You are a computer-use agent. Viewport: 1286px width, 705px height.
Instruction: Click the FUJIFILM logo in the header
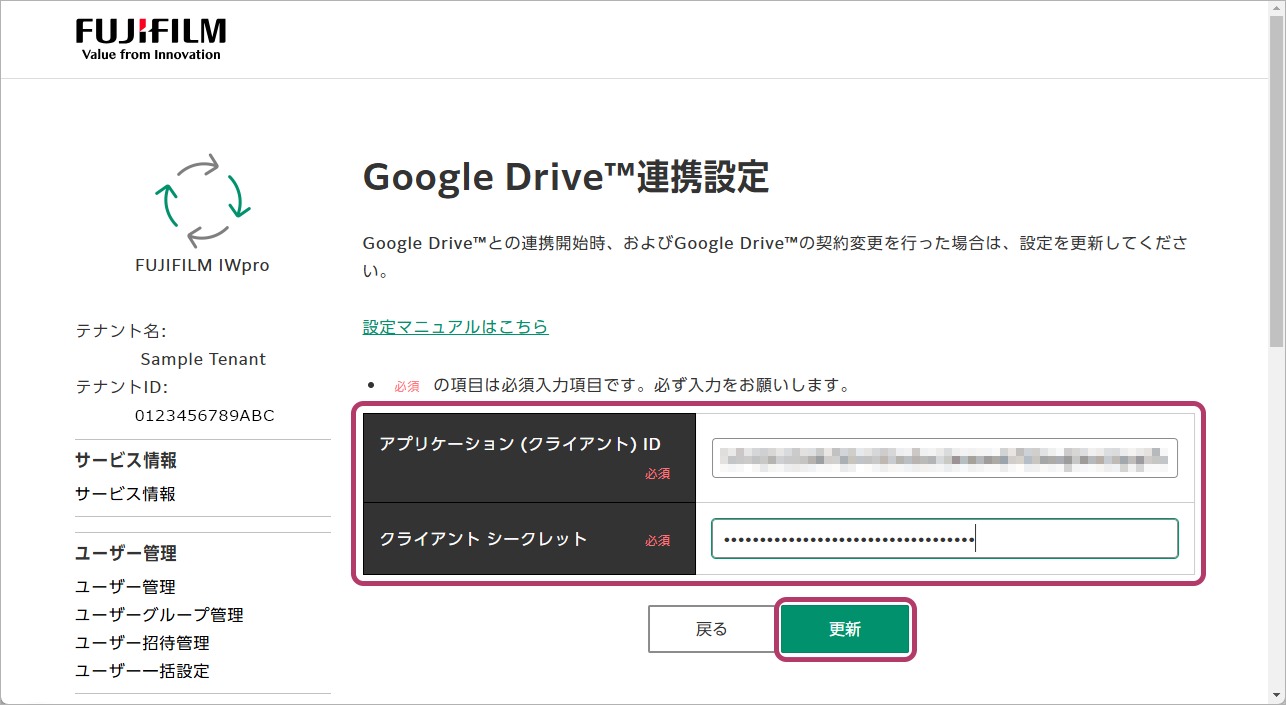click(x=151, y=39)
